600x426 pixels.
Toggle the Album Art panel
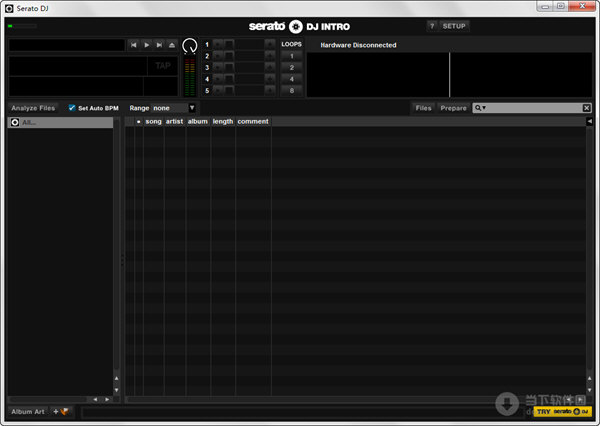[x=28, y=412]
